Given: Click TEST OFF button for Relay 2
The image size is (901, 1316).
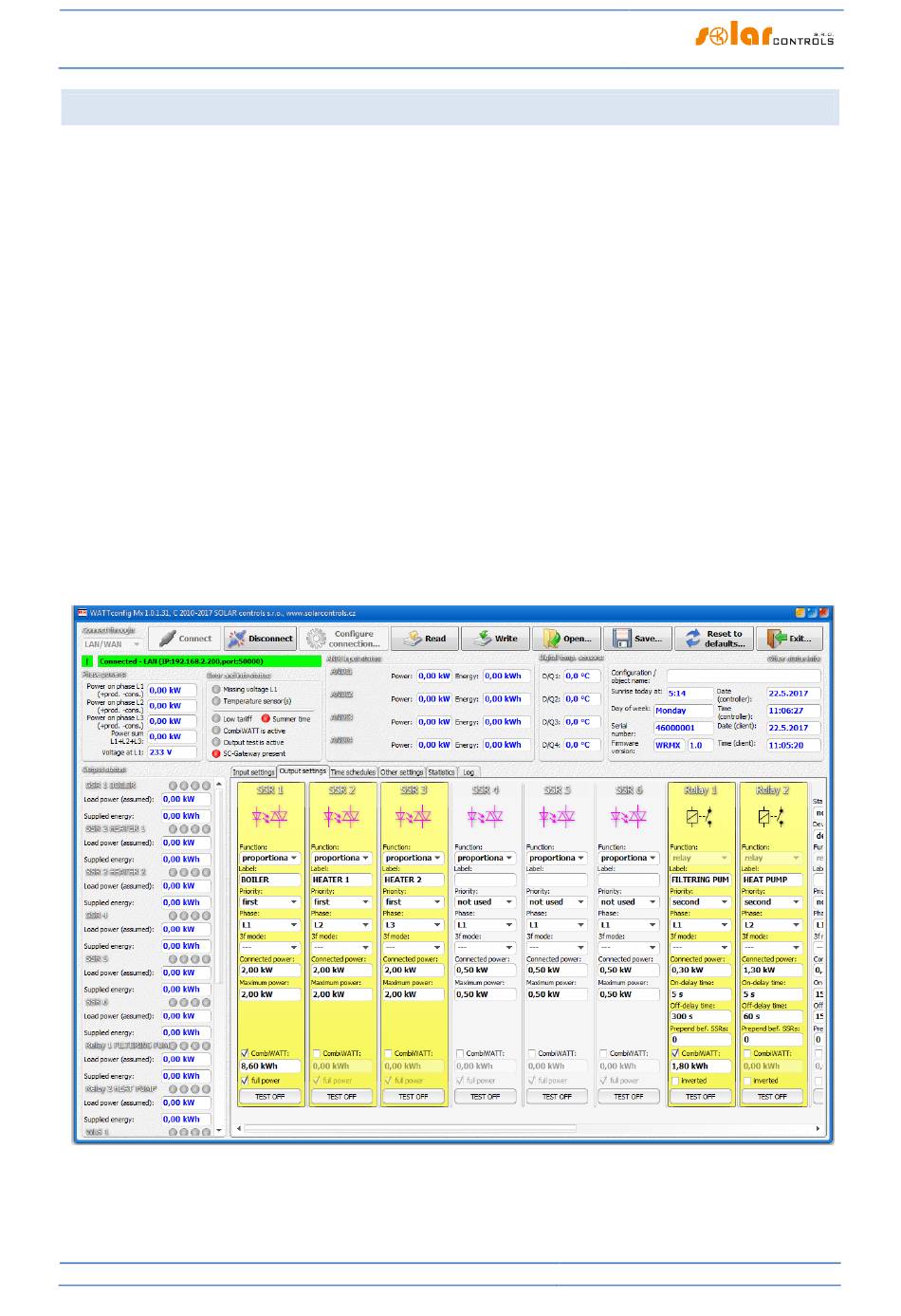Looking at the screenshot, I should 772,1097.
